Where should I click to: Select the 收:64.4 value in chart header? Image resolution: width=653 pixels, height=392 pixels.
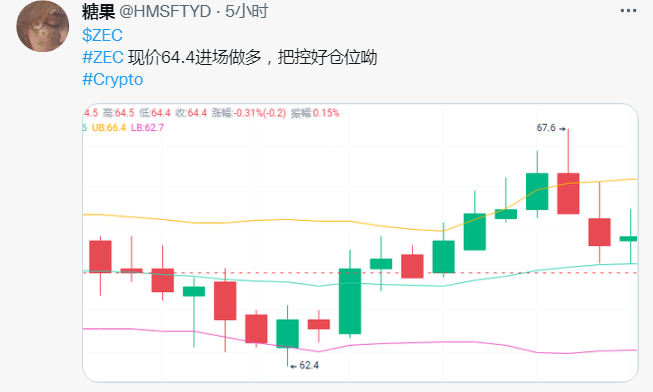(191, 113)
